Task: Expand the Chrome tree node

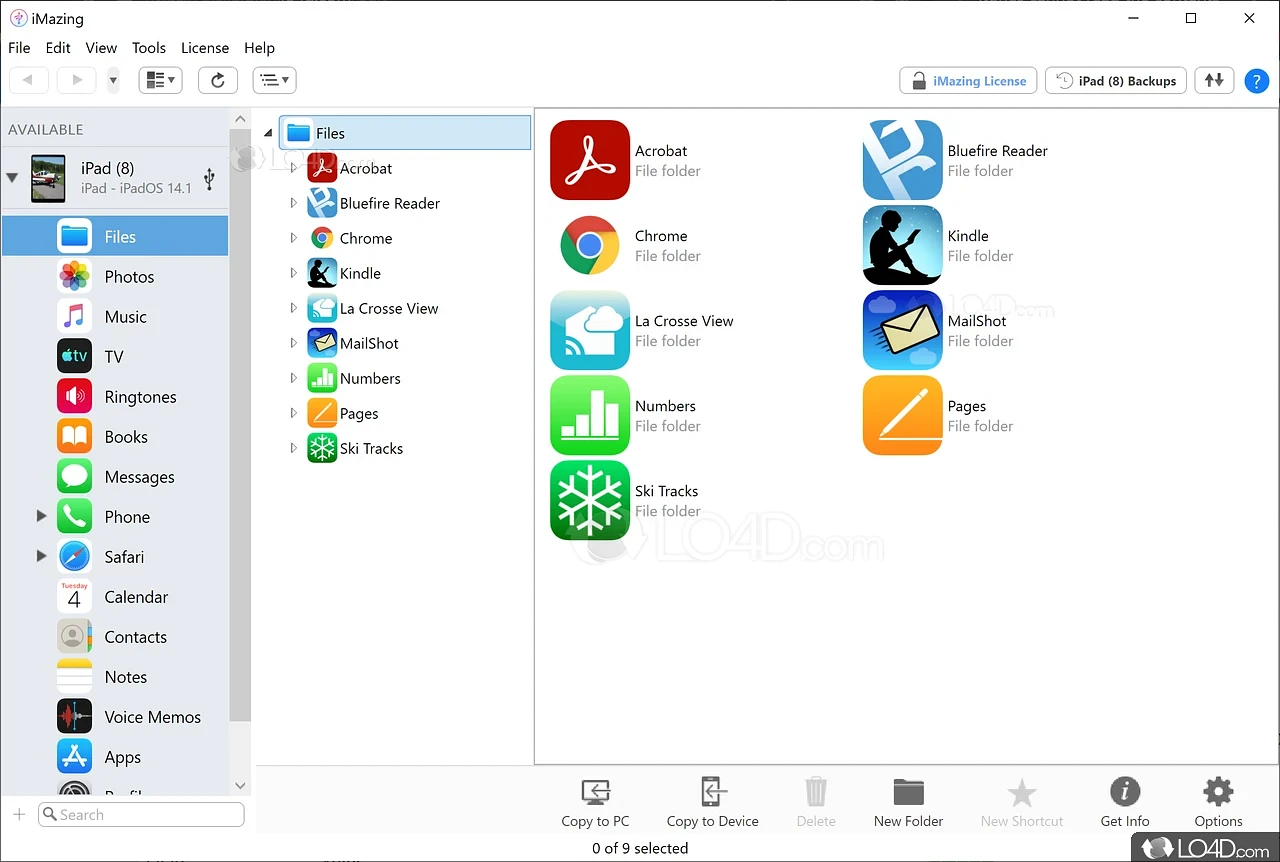Action: point(293,238)
